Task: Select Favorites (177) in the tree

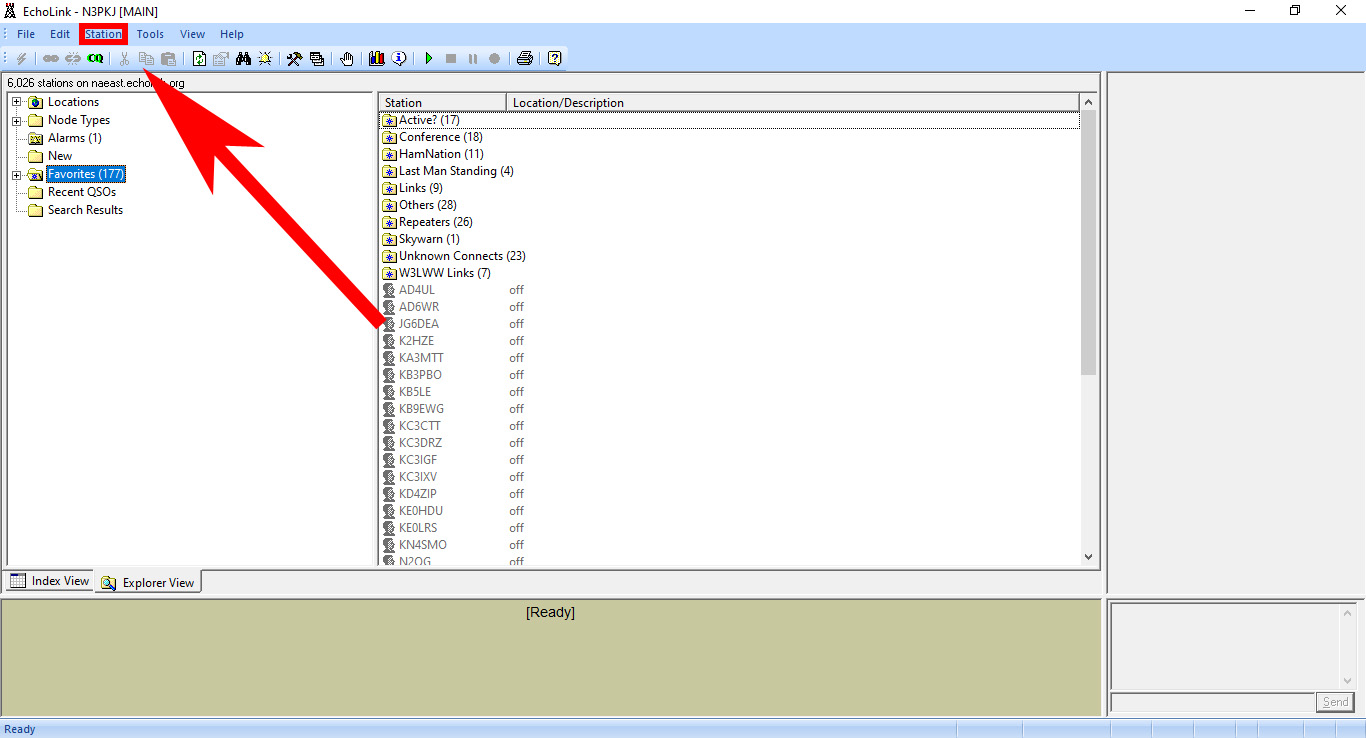Action: tap(86, 174)
